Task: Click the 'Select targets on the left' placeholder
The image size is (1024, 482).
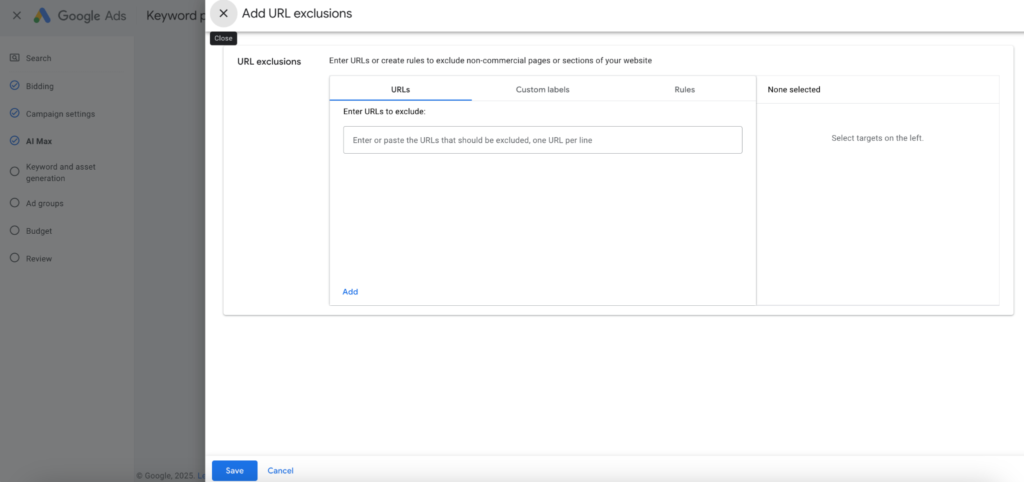Action: 877,138
